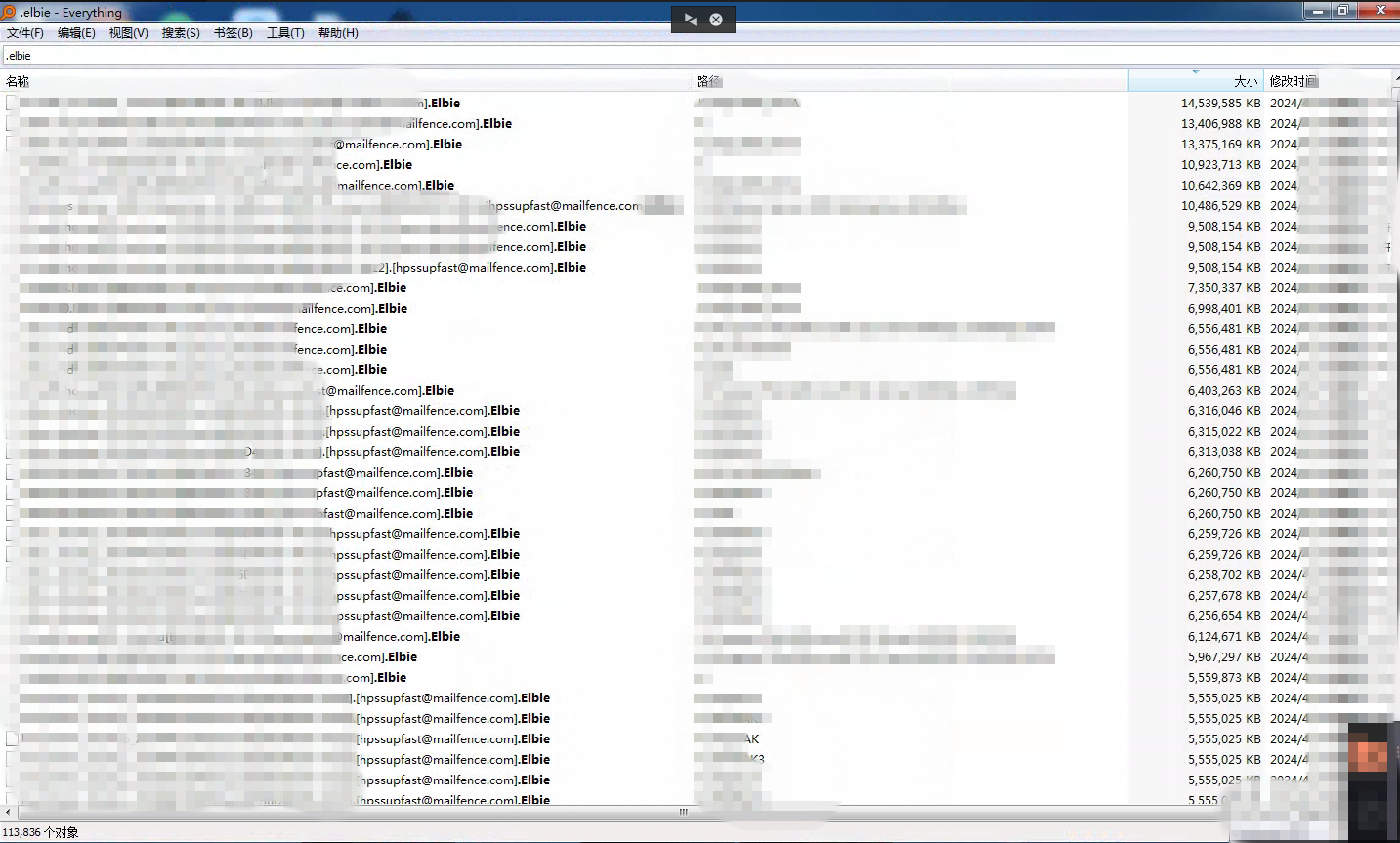Minimize the Everything window

1317,10
